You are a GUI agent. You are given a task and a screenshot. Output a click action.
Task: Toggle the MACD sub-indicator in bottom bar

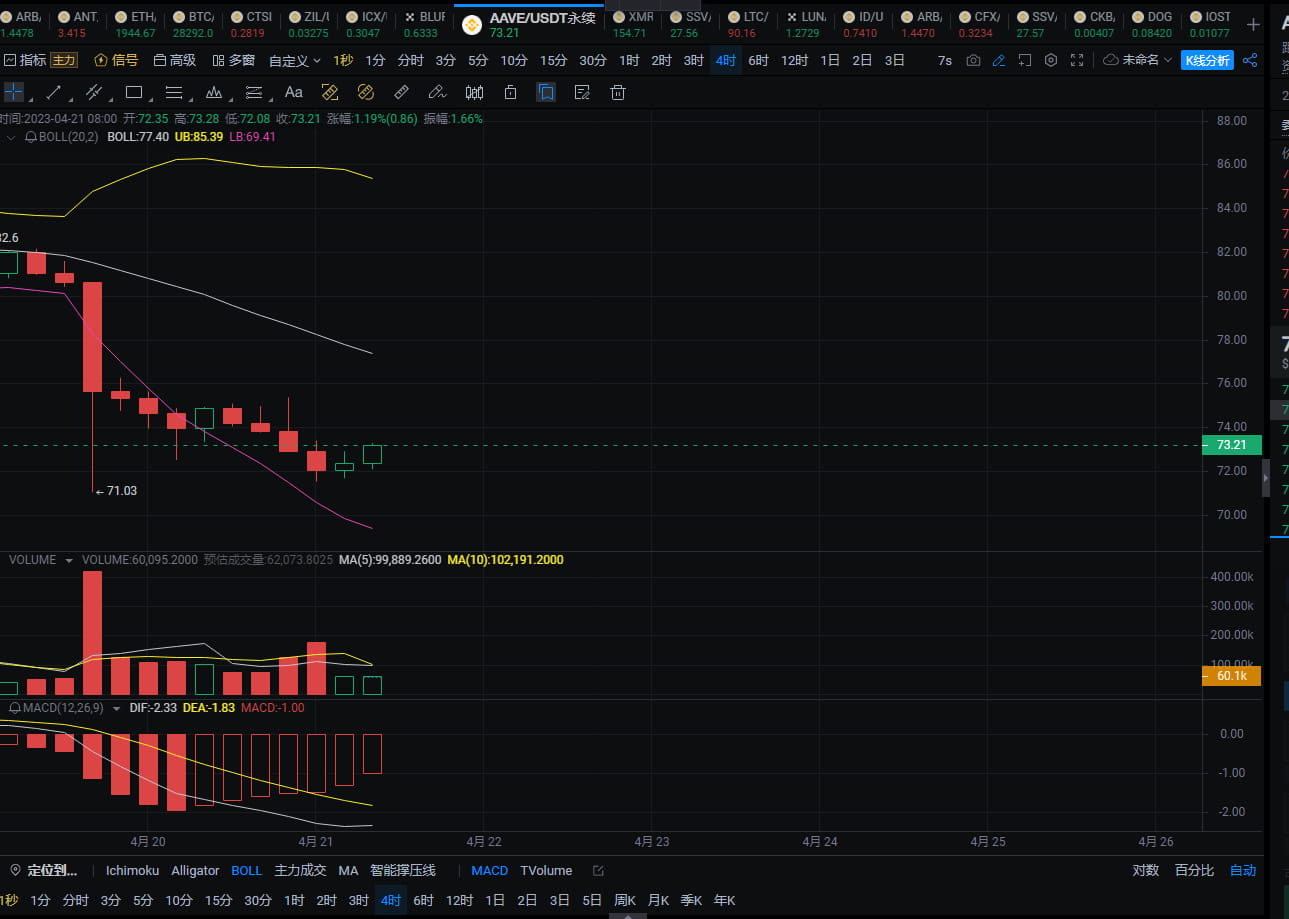(x=490, y=870)
